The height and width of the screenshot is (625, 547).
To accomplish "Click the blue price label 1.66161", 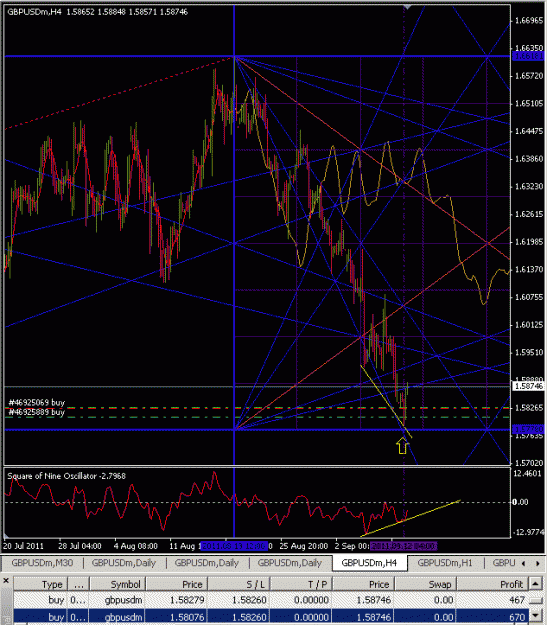I will coord(528,56).
